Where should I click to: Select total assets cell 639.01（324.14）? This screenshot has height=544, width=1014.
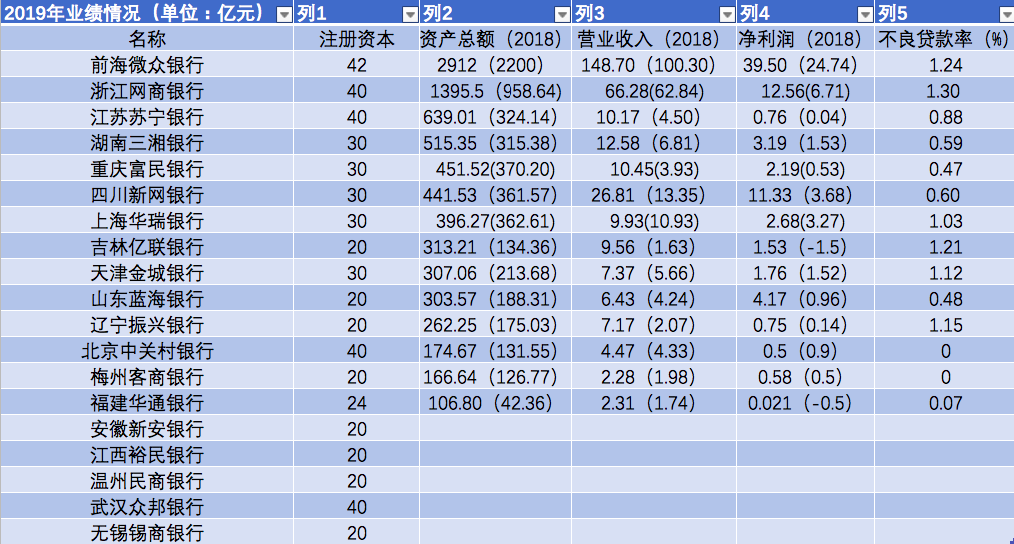495,116
